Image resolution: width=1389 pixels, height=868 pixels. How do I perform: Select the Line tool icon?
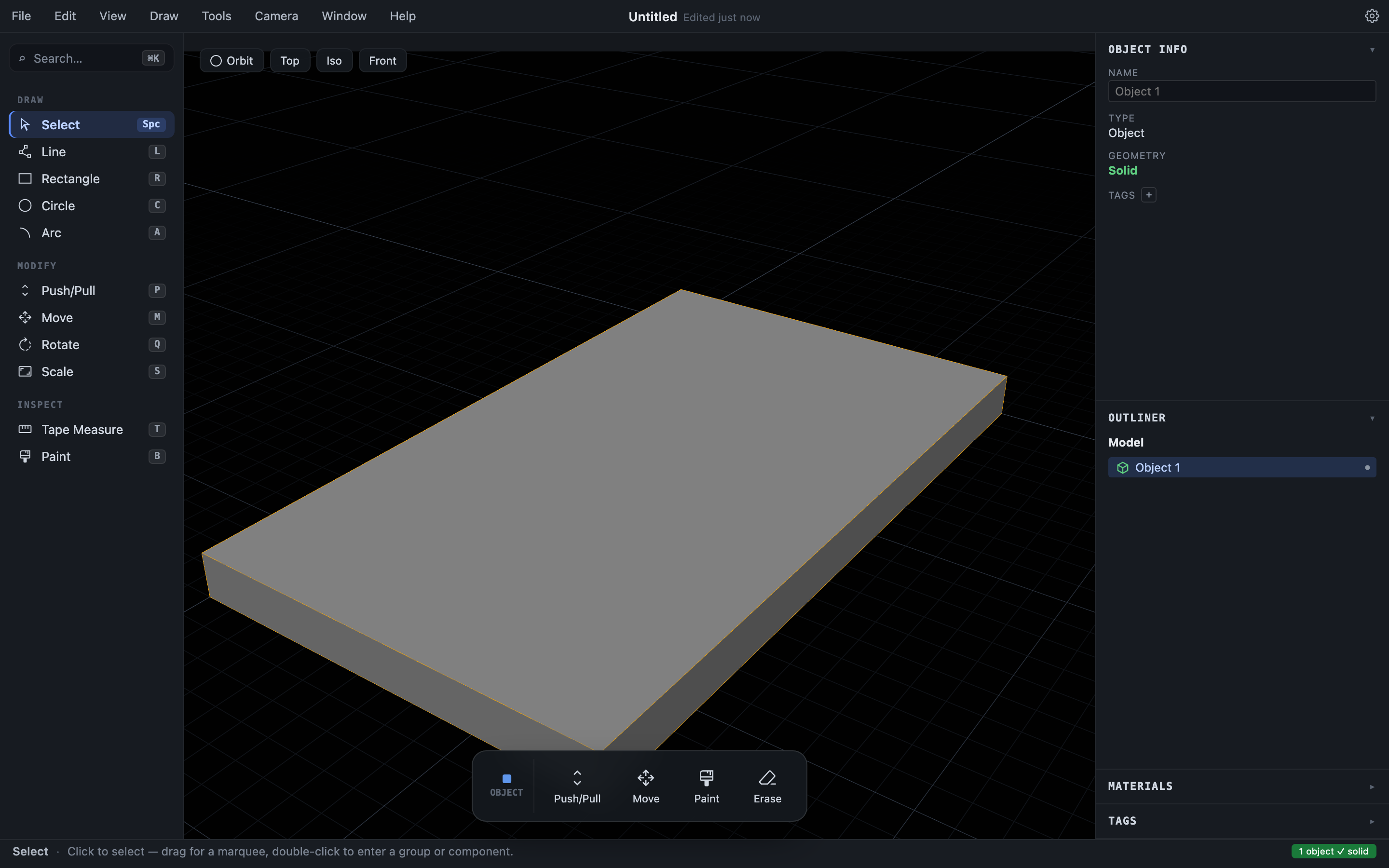[25, 151]
